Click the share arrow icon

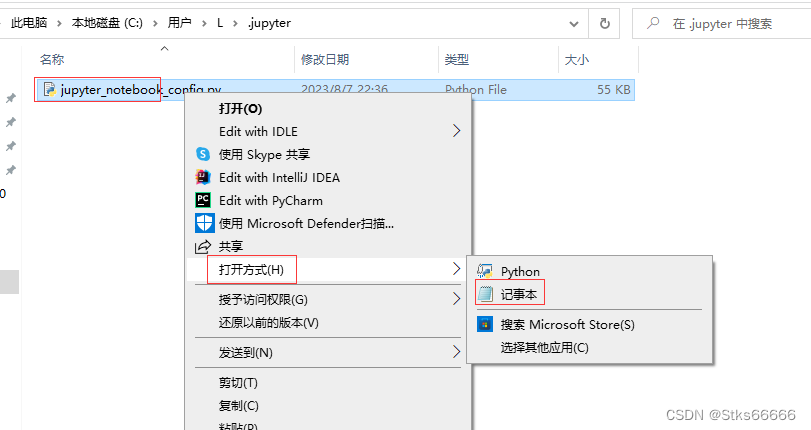[203, 246]
